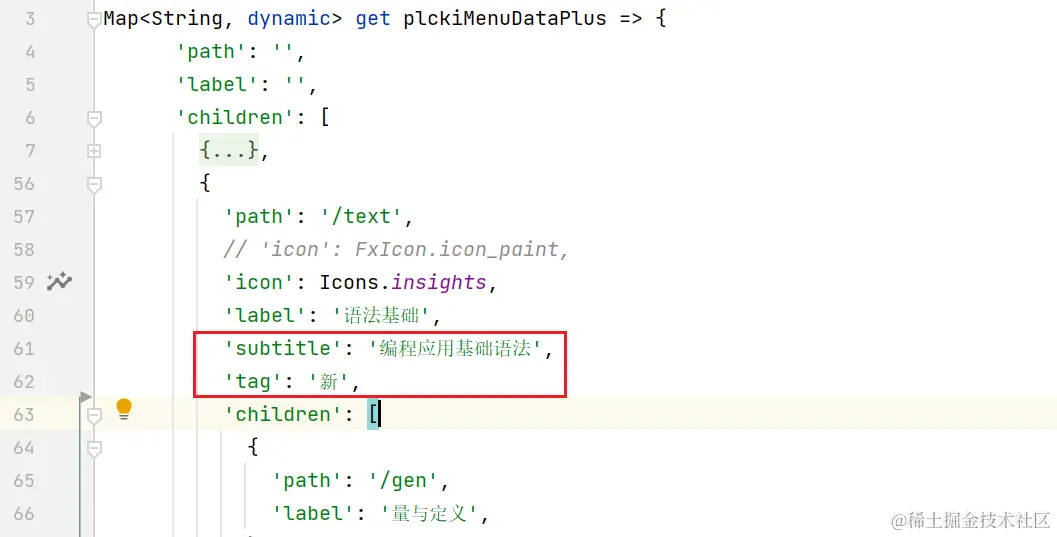Click the '/text' path string
The width and height of the screenshot is (1057, 537).
click(364, 217)
